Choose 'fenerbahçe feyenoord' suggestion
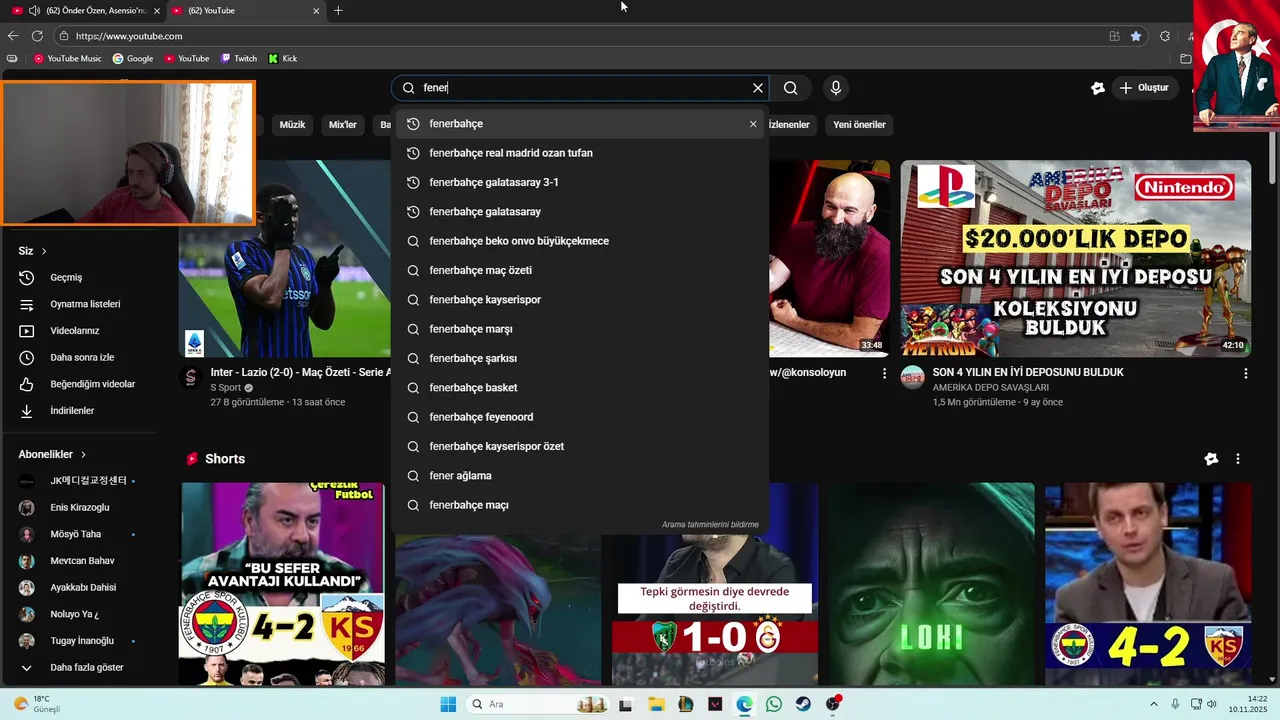Screen dimensions: 1280x720 click(580, 417)
